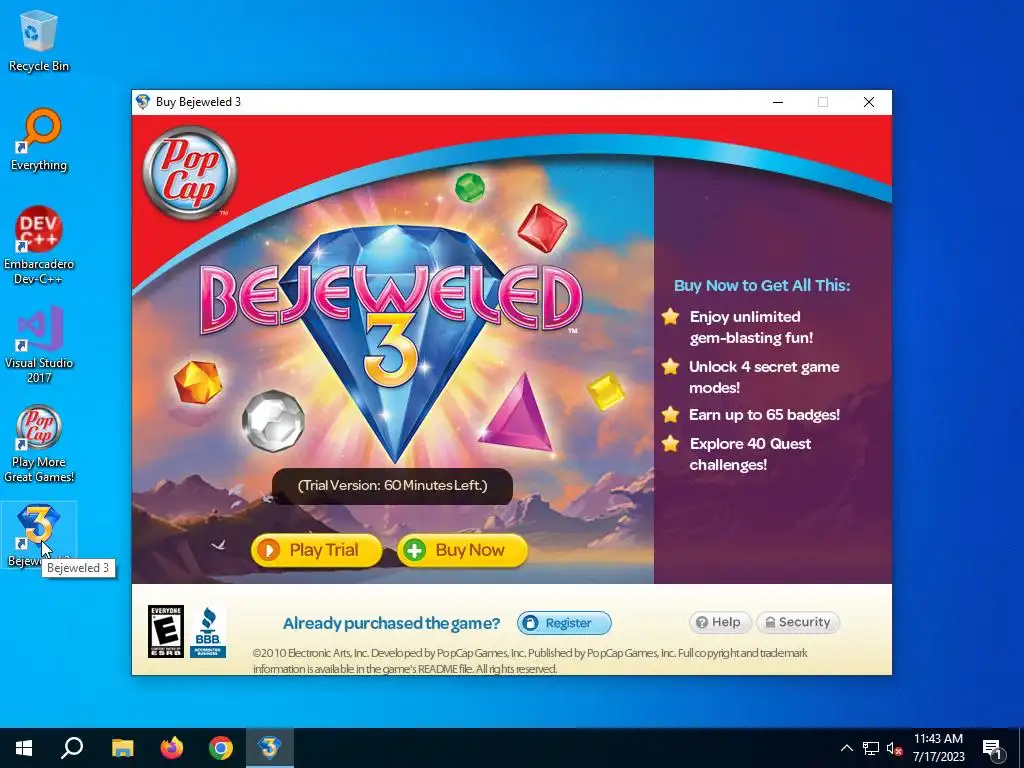Start the game with Play Trial button
Image resolution: width=1024 pixels, height=768 pixels.
tap(316, 550)
